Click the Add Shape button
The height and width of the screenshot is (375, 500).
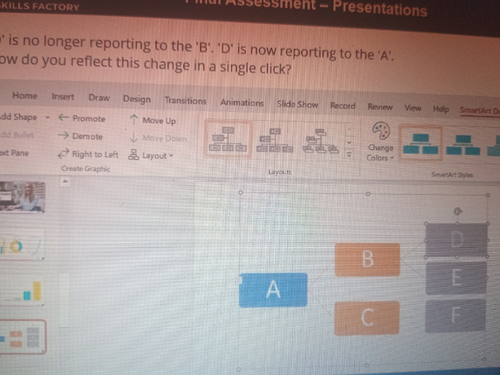[x=19, y=117]
